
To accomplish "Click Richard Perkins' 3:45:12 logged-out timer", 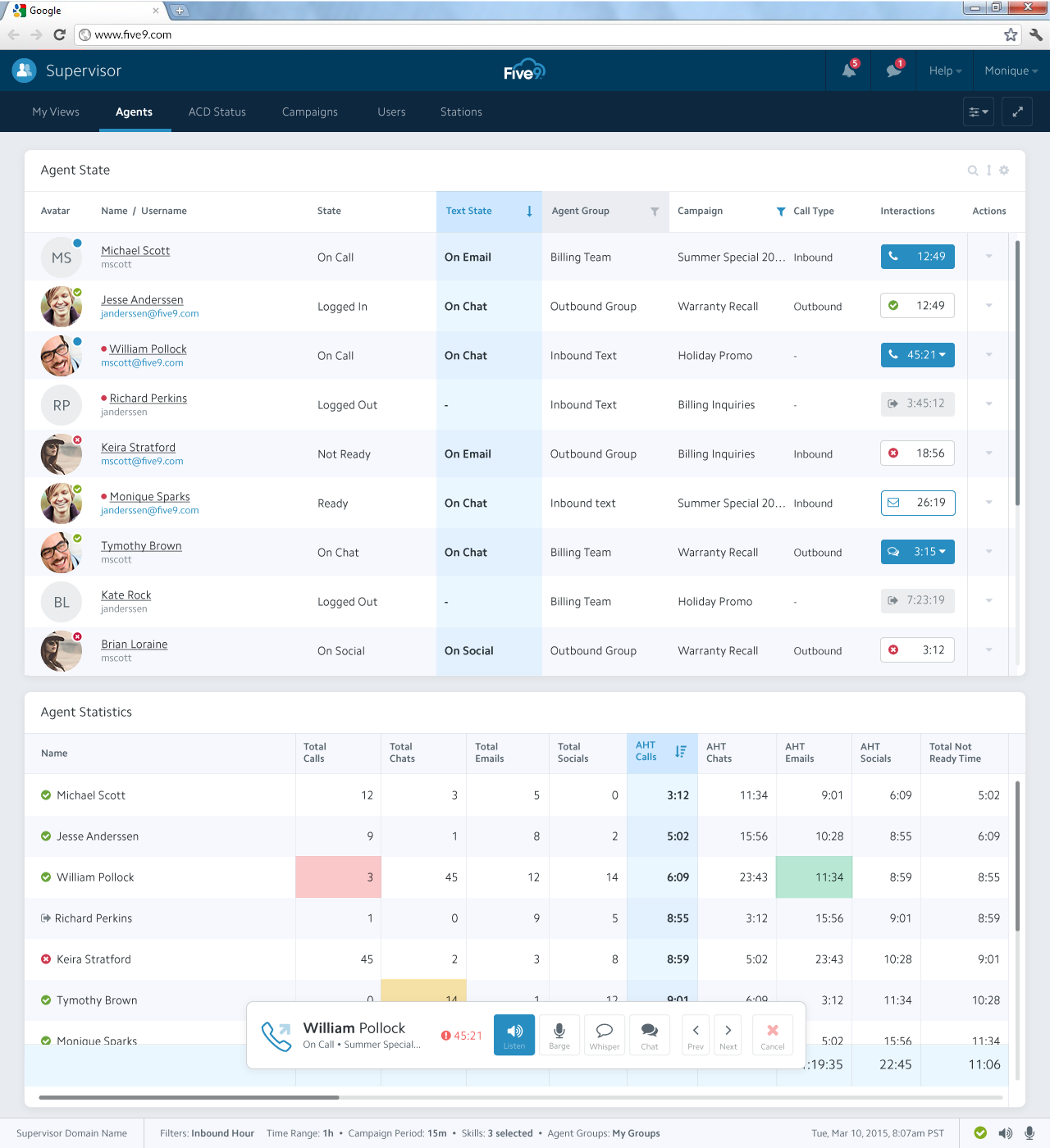I will (x=917, y=404).
